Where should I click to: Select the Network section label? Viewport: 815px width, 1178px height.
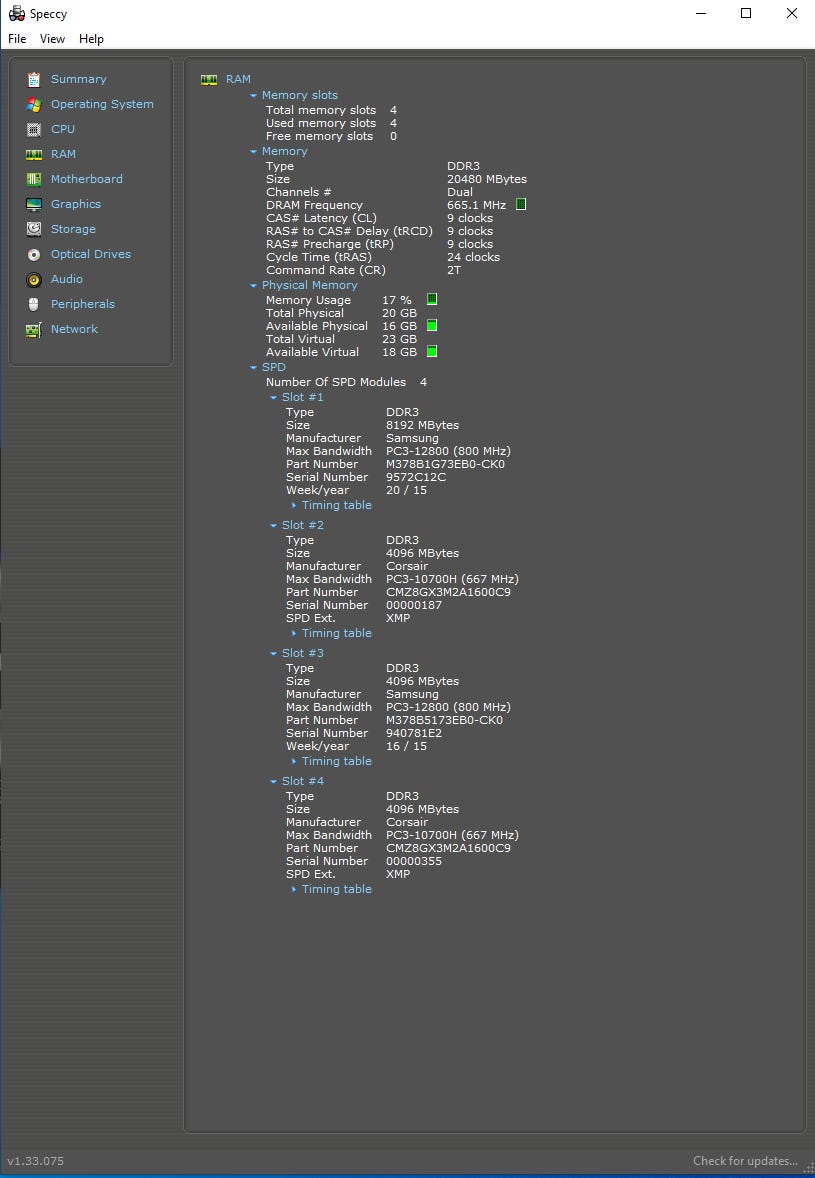(x=74, y=329)
